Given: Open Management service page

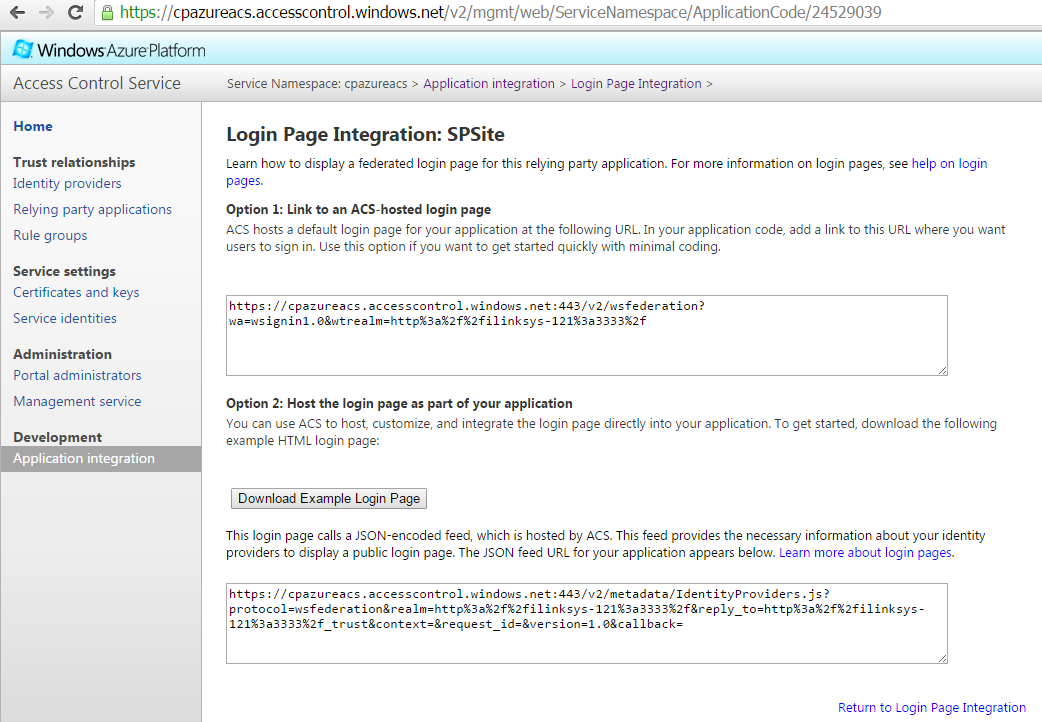Looking at the screenshot, I should (x=77, y=402).
